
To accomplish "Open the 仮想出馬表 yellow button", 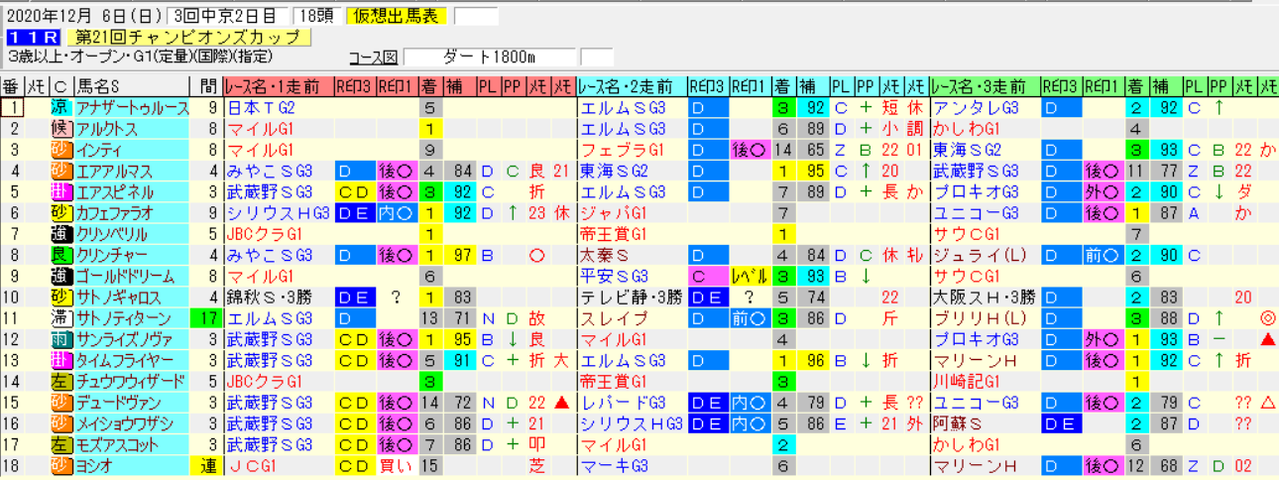I will pyautogui.click(x=397, y=16).
